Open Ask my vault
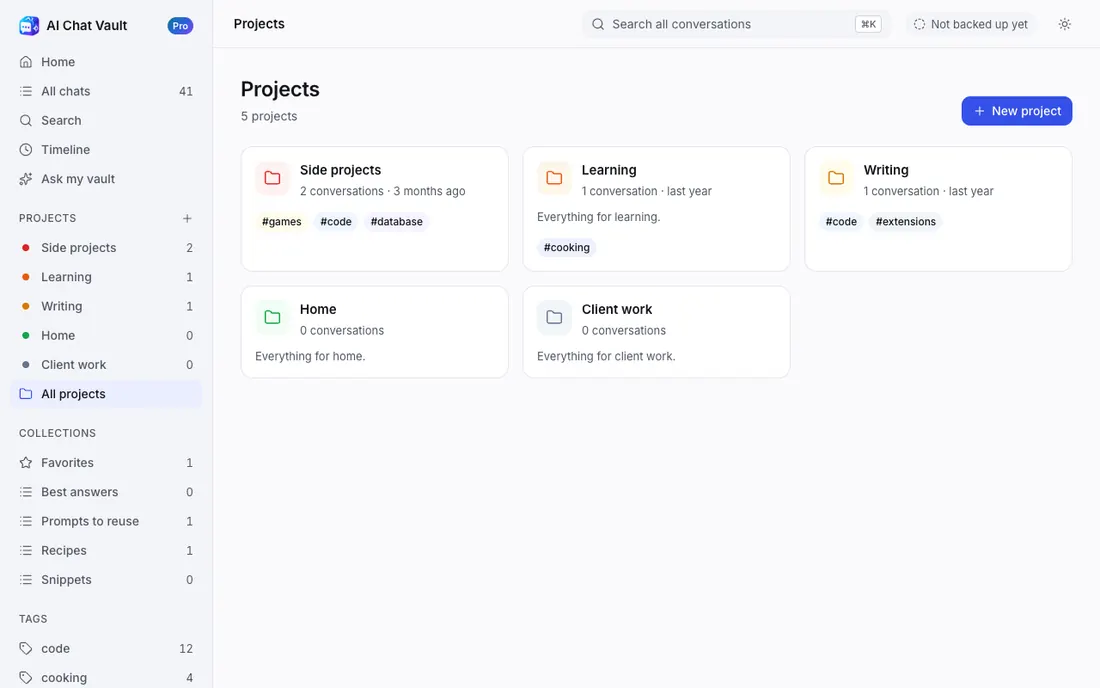The height and width of the screenshot is (688, 1100). [106, 179]
